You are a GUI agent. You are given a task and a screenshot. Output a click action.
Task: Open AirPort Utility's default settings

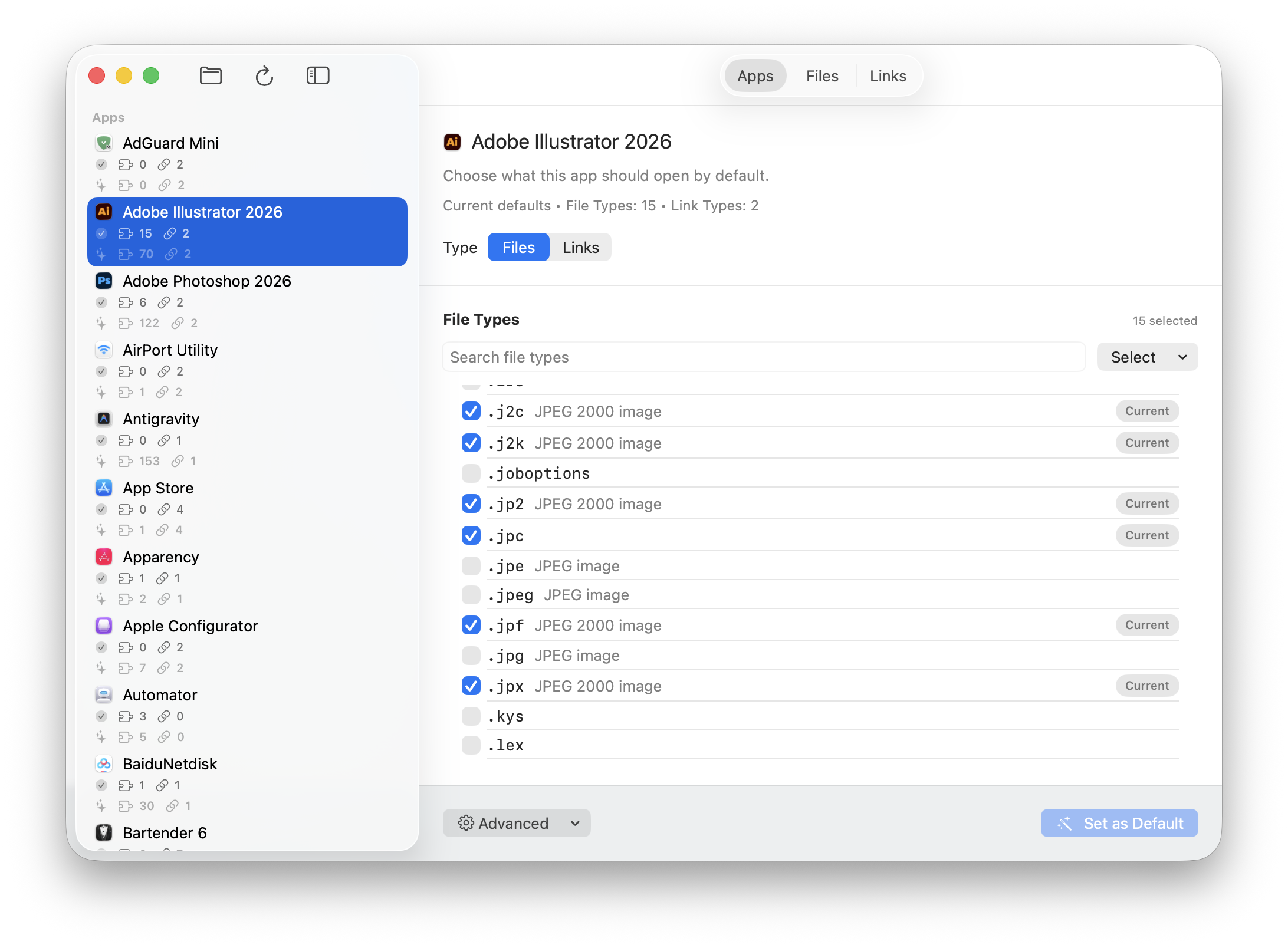[x=170, y=350]
